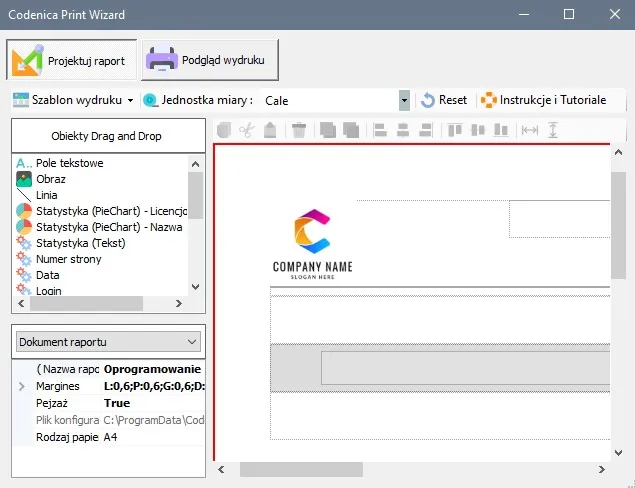Click the Align top edges icon

coord(455,130)
